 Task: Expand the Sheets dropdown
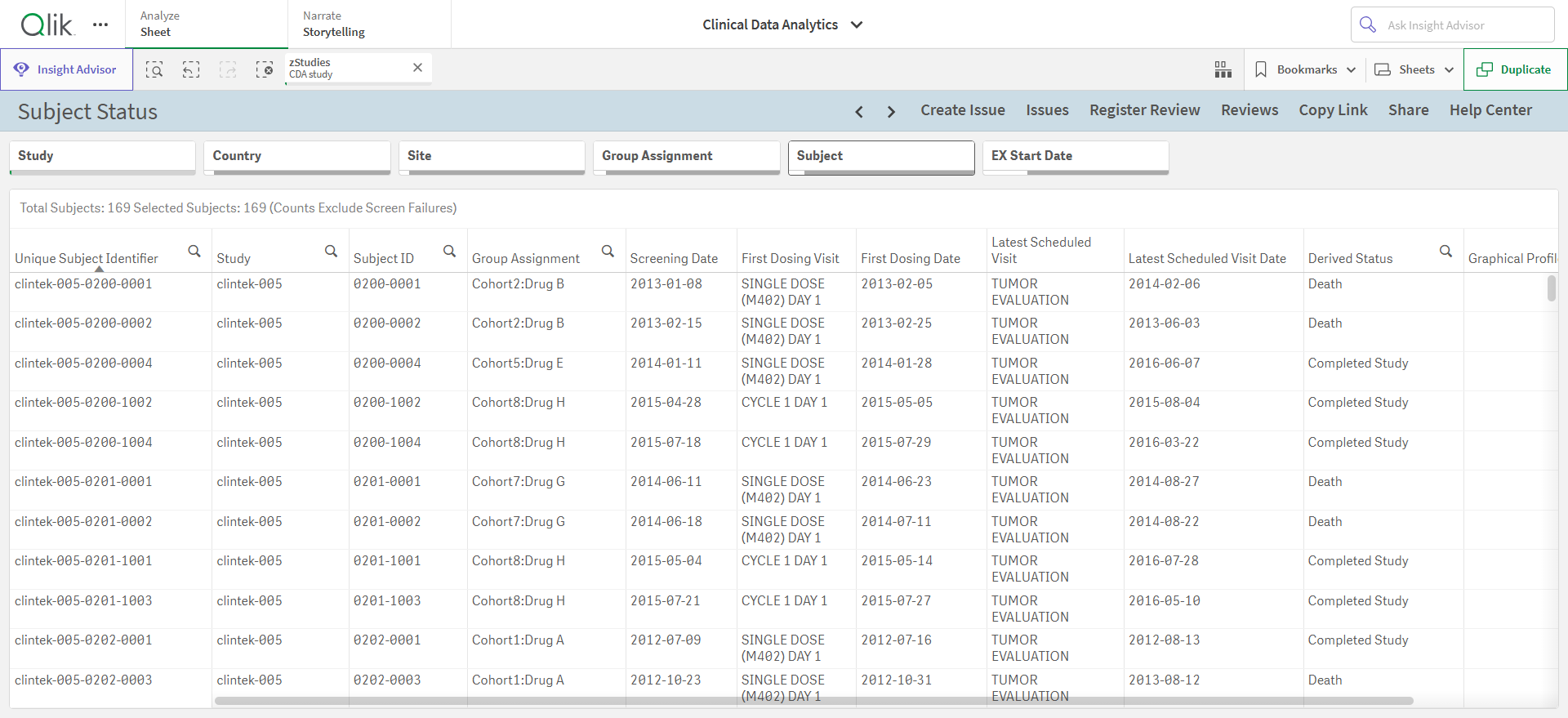[x=1450, y=69]
